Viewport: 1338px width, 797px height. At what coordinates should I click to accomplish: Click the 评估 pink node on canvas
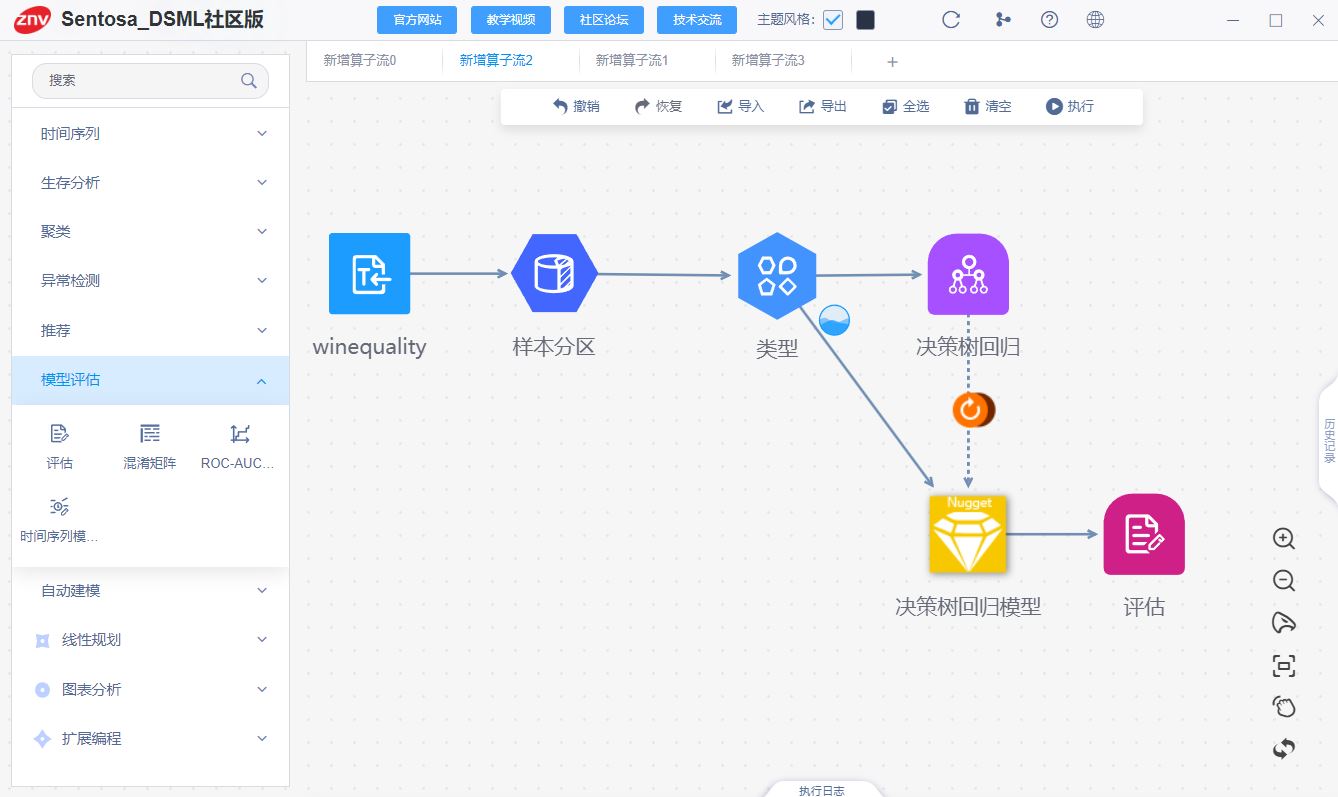(x=1144, y=534)
